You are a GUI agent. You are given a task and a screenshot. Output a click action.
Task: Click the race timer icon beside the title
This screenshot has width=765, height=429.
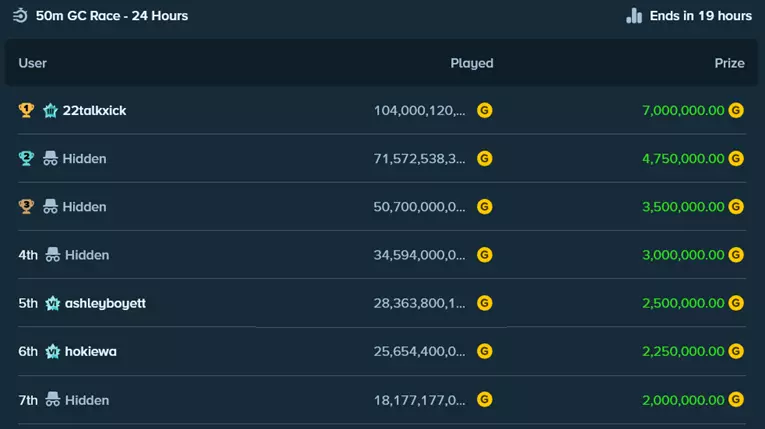pos(20,16)
